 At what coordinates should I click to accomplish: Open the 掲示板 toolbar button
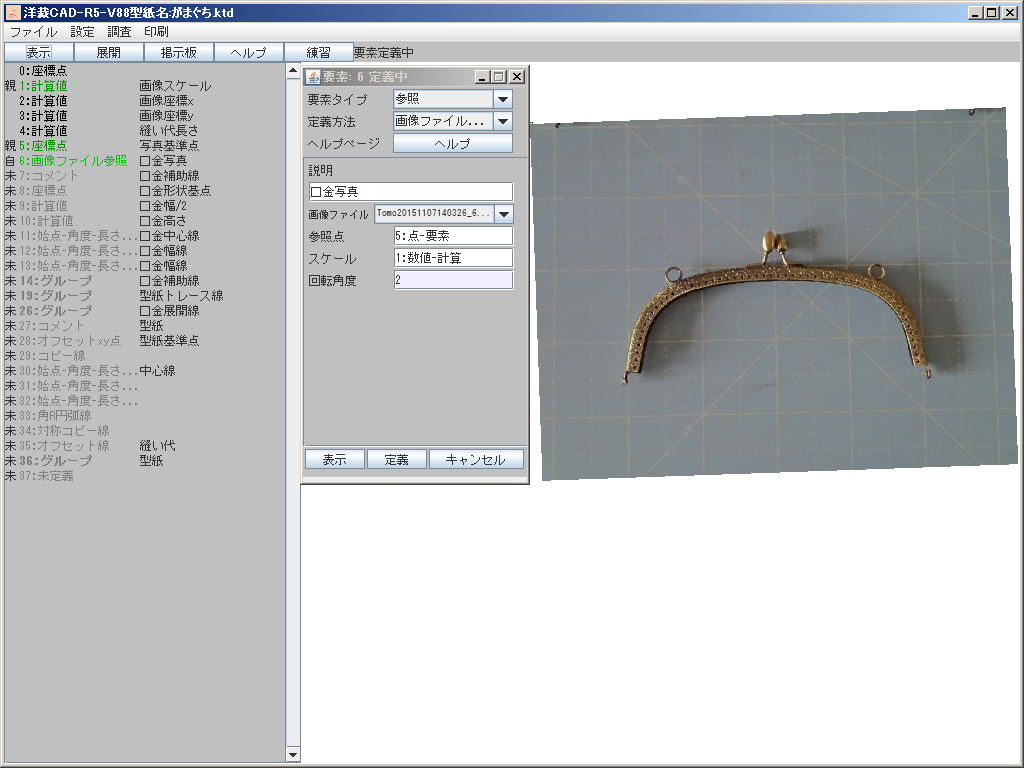coord(178,52)
